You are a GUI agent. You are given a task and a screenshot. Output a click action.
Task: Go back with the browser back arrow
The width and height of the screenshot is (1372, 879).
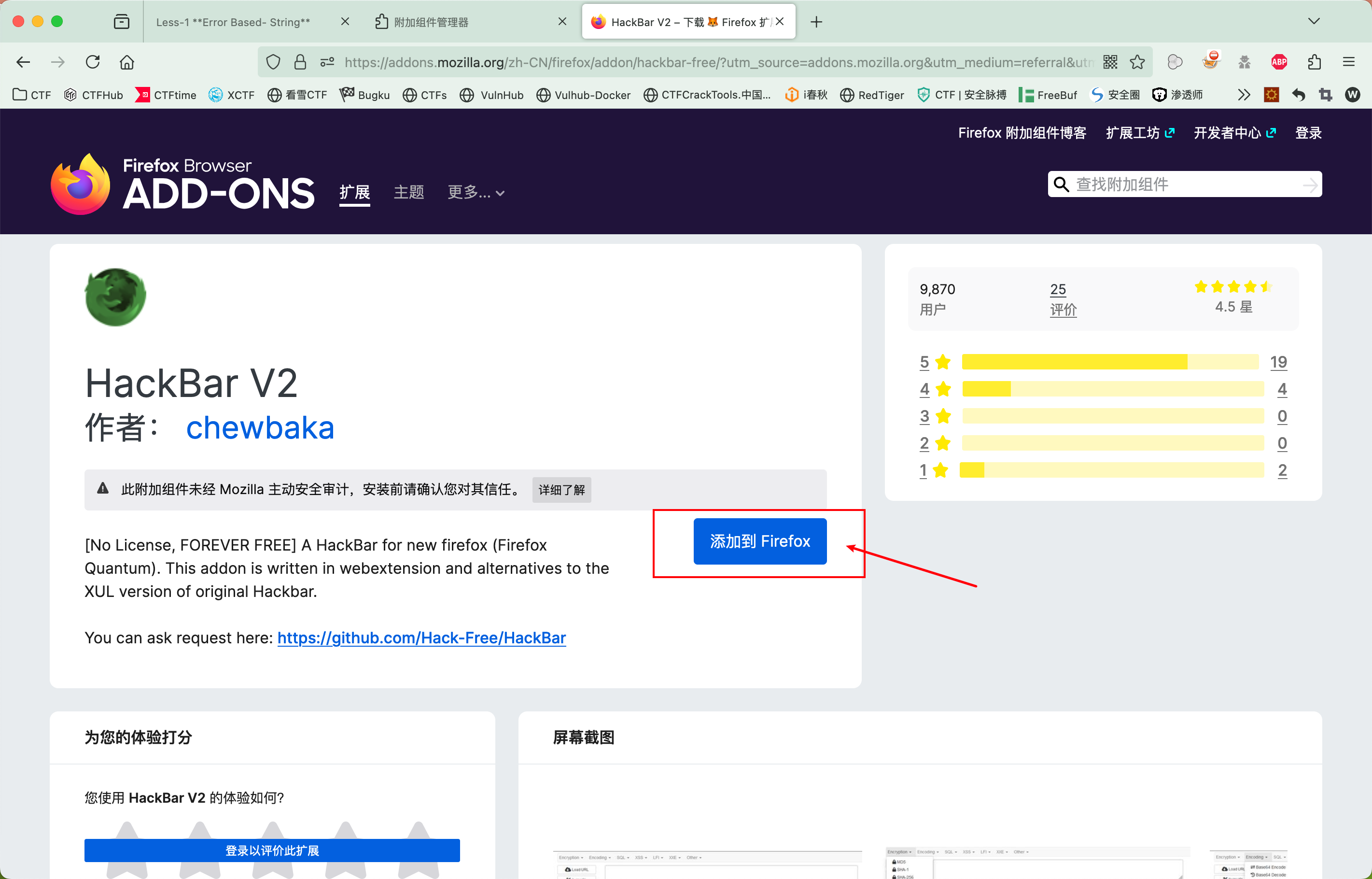pyautogui.click(x=23, y=62)
